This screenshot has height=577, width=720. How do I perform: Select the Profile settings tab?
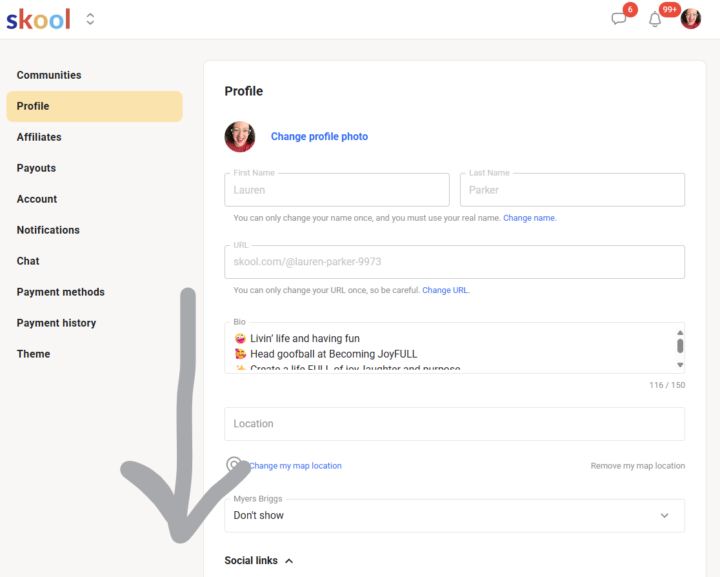coord(95,106)
